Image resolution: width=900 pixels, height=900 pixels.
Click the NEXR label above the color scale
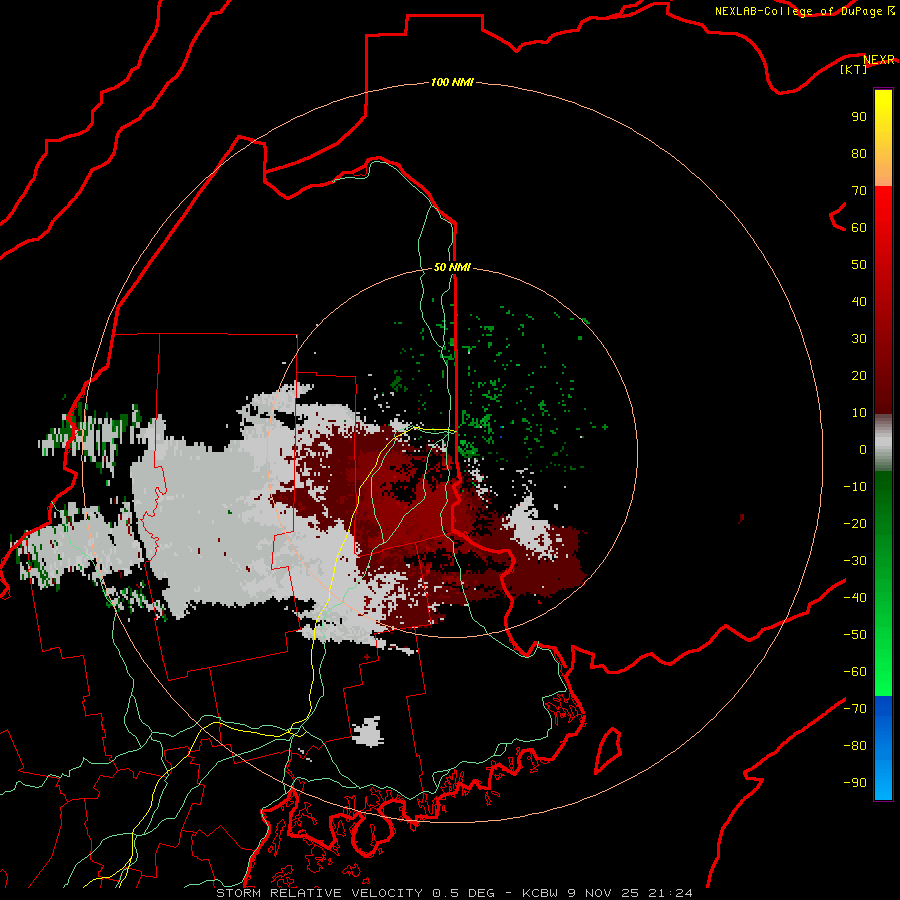(x=879, y=60)
